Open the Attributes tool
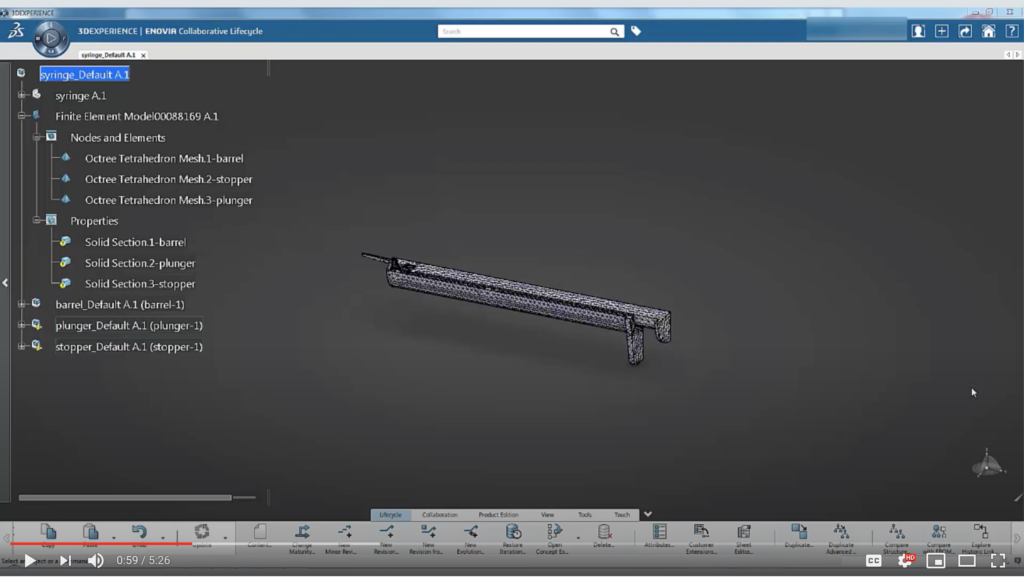1024x577 pixels. (x=659, y=532)
